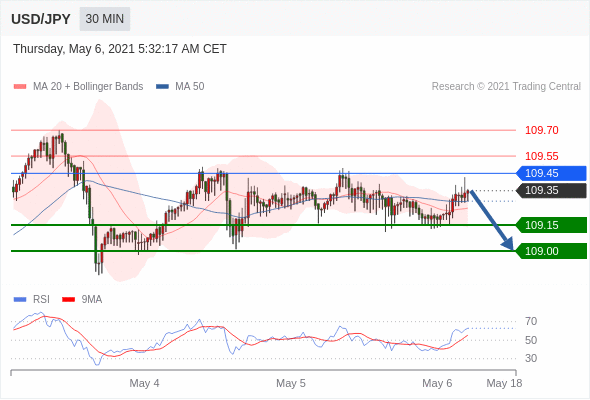Click the RSI 50 level label
The width and height of the screenshot is (590, 400).
pos(531,340)
